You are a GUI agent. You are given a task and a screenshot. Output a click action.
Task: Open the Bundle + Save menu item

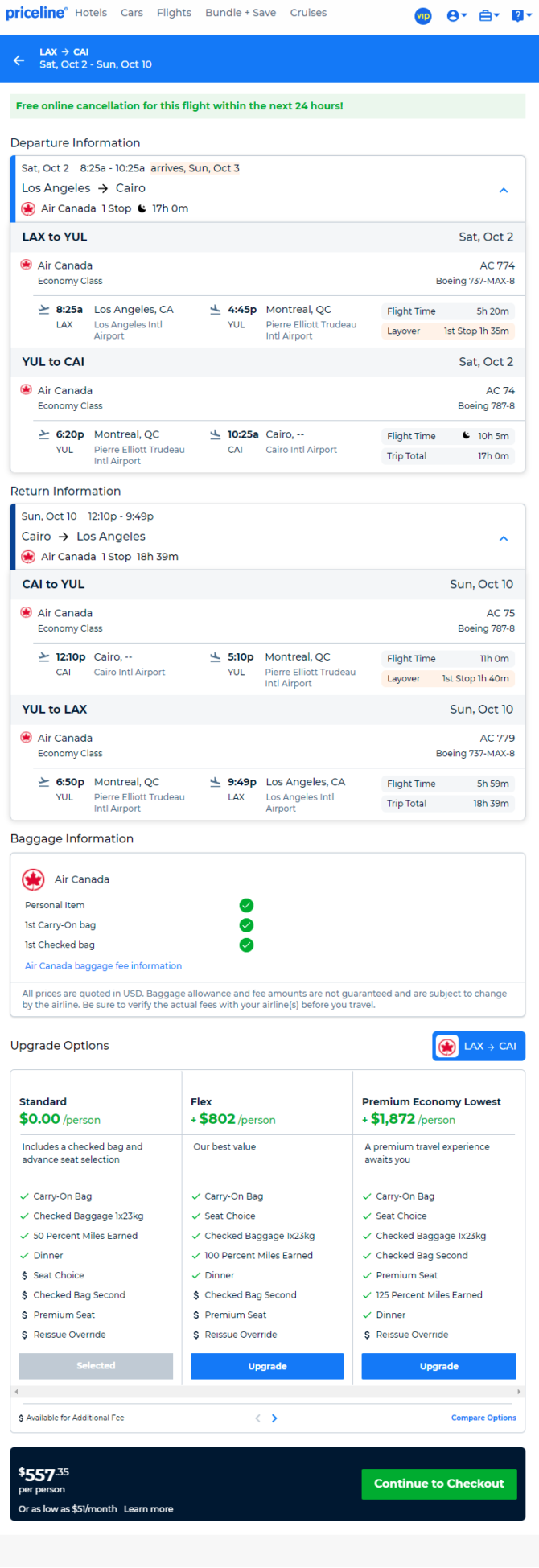pos(241,13)
